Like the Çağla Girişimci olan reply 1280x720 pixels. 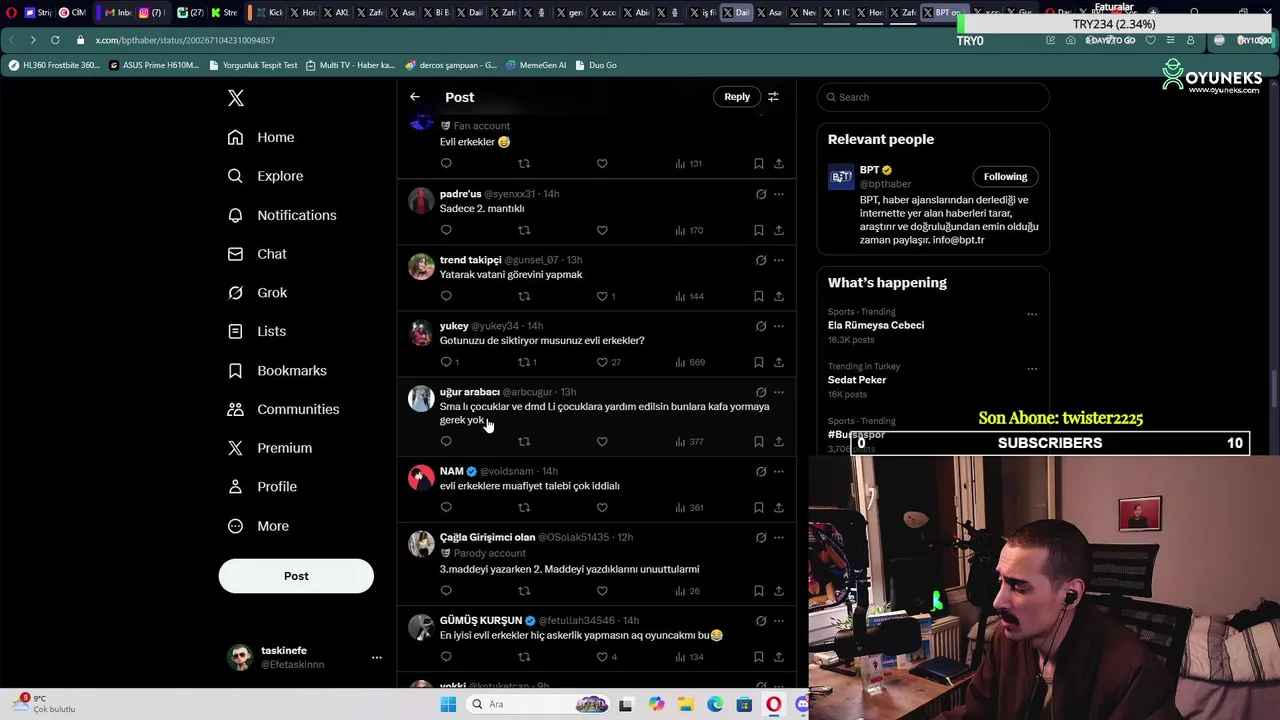[602, 591]
